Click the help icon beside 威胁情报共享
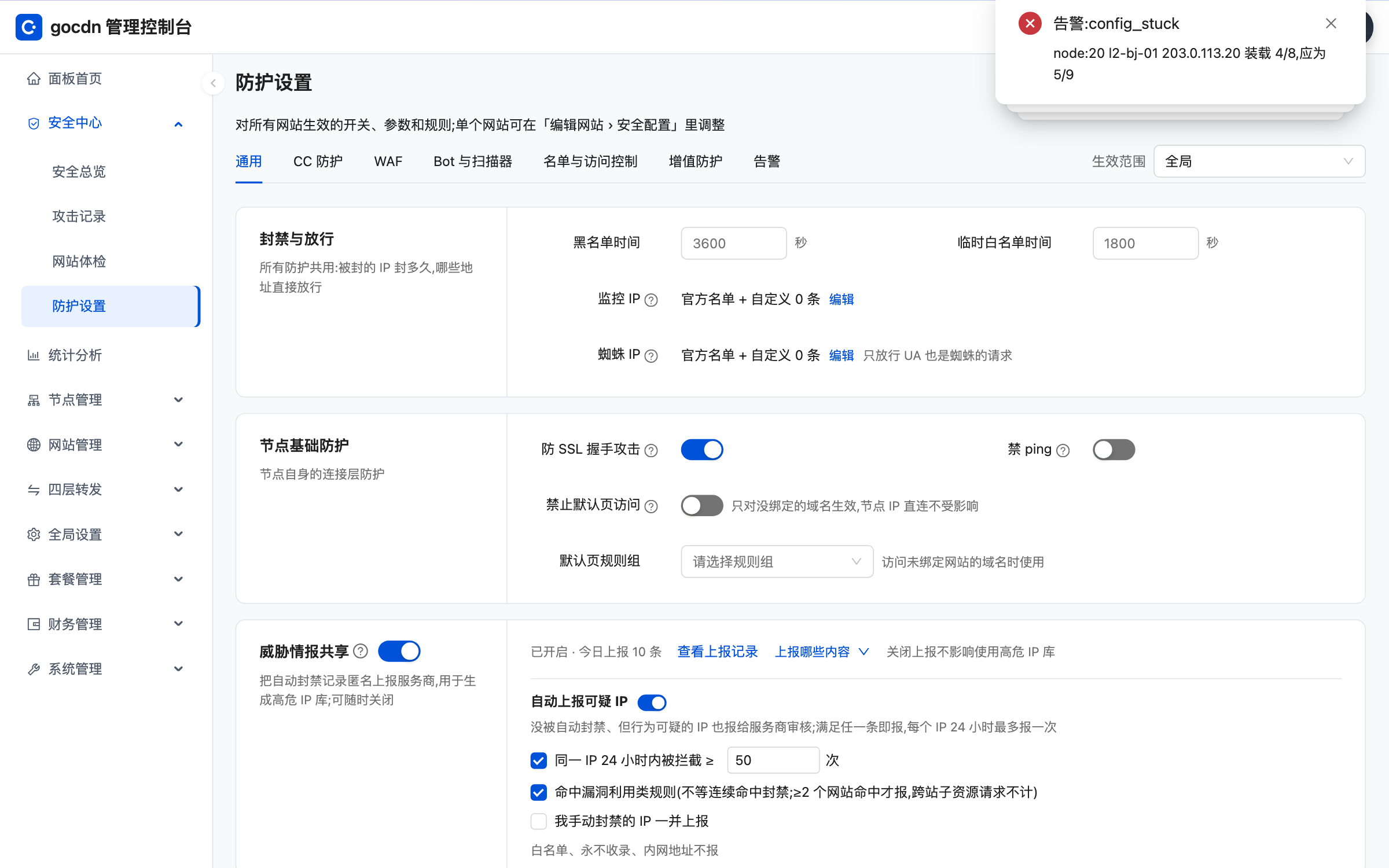This screenshot has height=868, width=1389. [x=361, y=652]
